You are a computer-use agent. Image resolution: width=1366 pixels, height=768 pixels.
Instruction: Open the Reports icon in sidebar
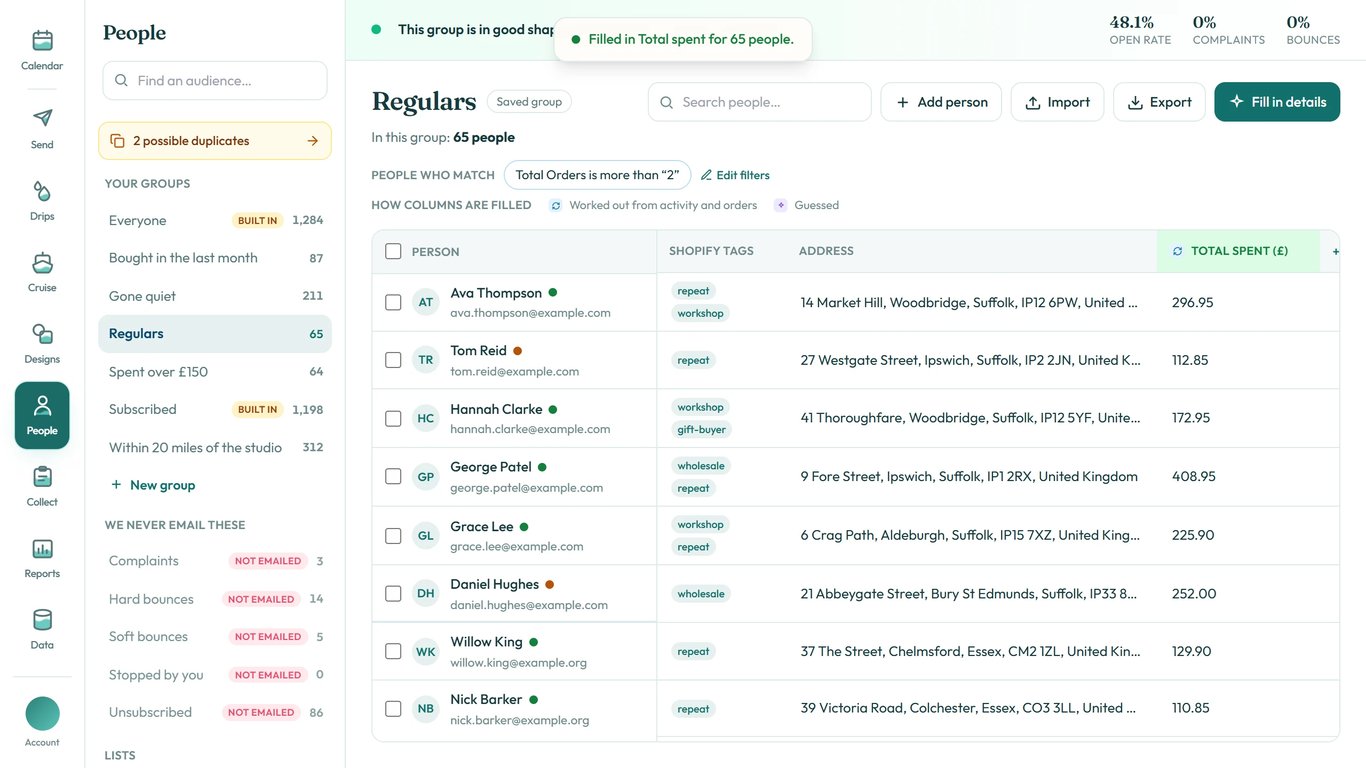pyautogui.click(x=42, y=549)
